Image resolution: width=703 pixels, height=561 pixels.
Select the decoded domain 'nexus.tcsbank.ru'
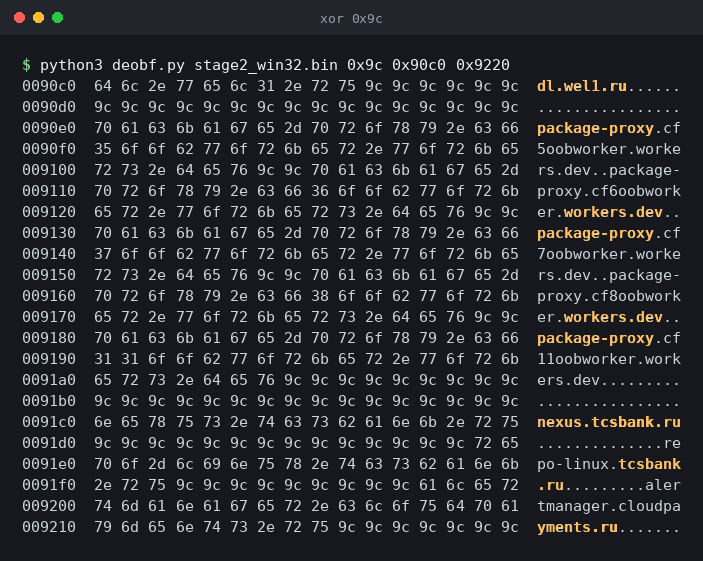click(x=608, y=422)
